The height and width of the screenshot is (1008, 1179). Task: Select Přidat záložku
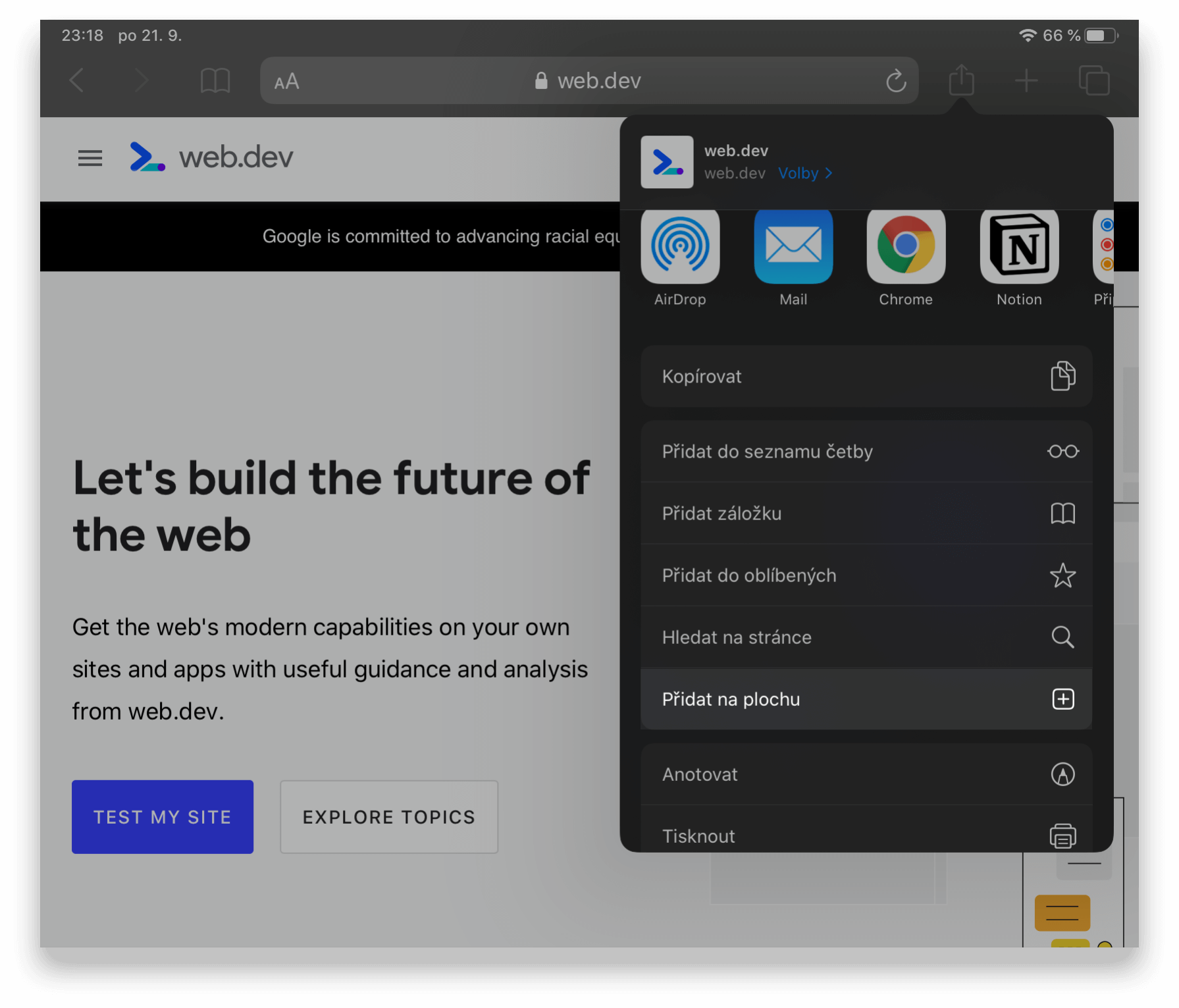(x=866, y=513)
